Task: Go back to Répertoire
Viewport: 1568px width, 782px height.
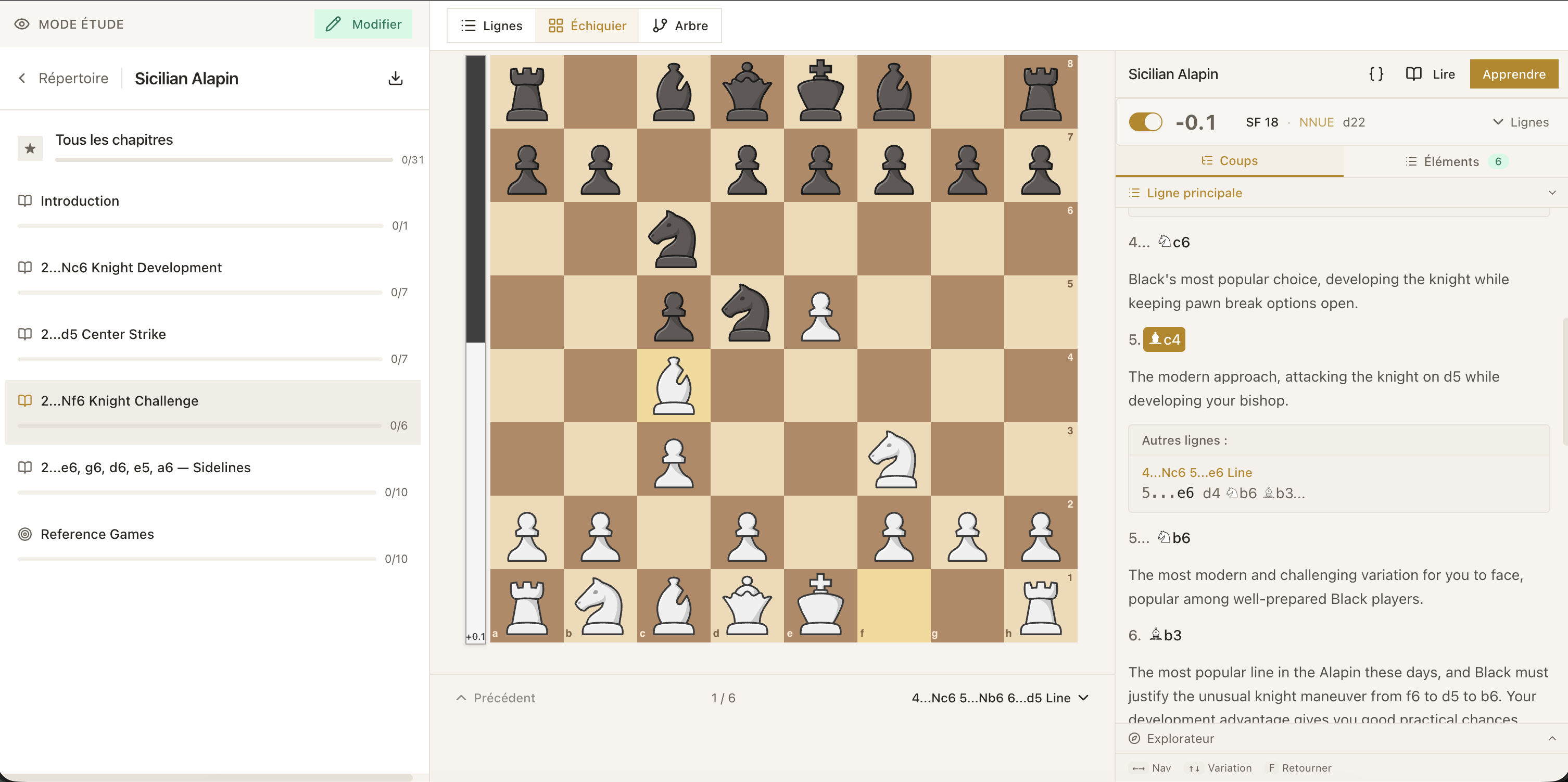Action: coord(73,78)
